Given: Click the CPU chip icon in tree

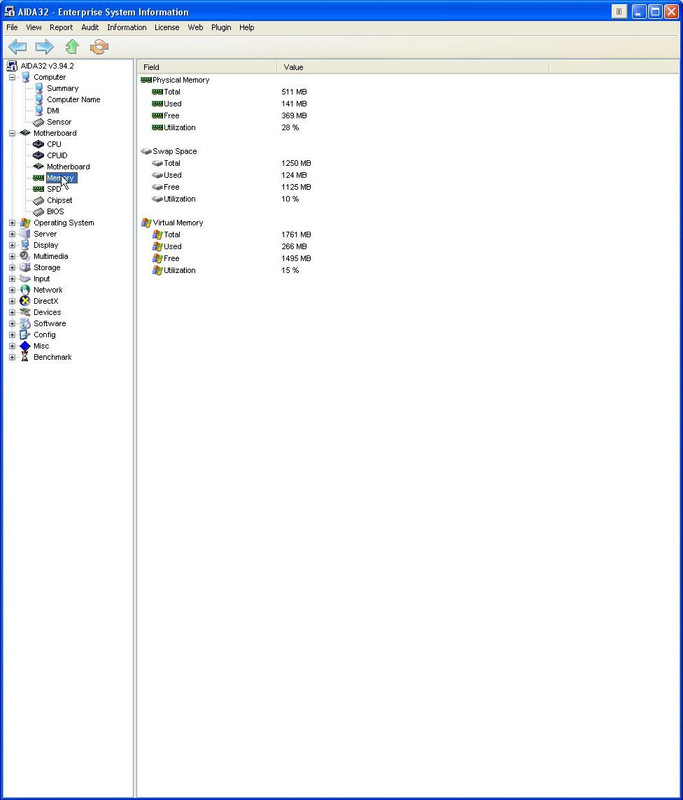Looking at the screenshot, I should click(x=38, y=144).
